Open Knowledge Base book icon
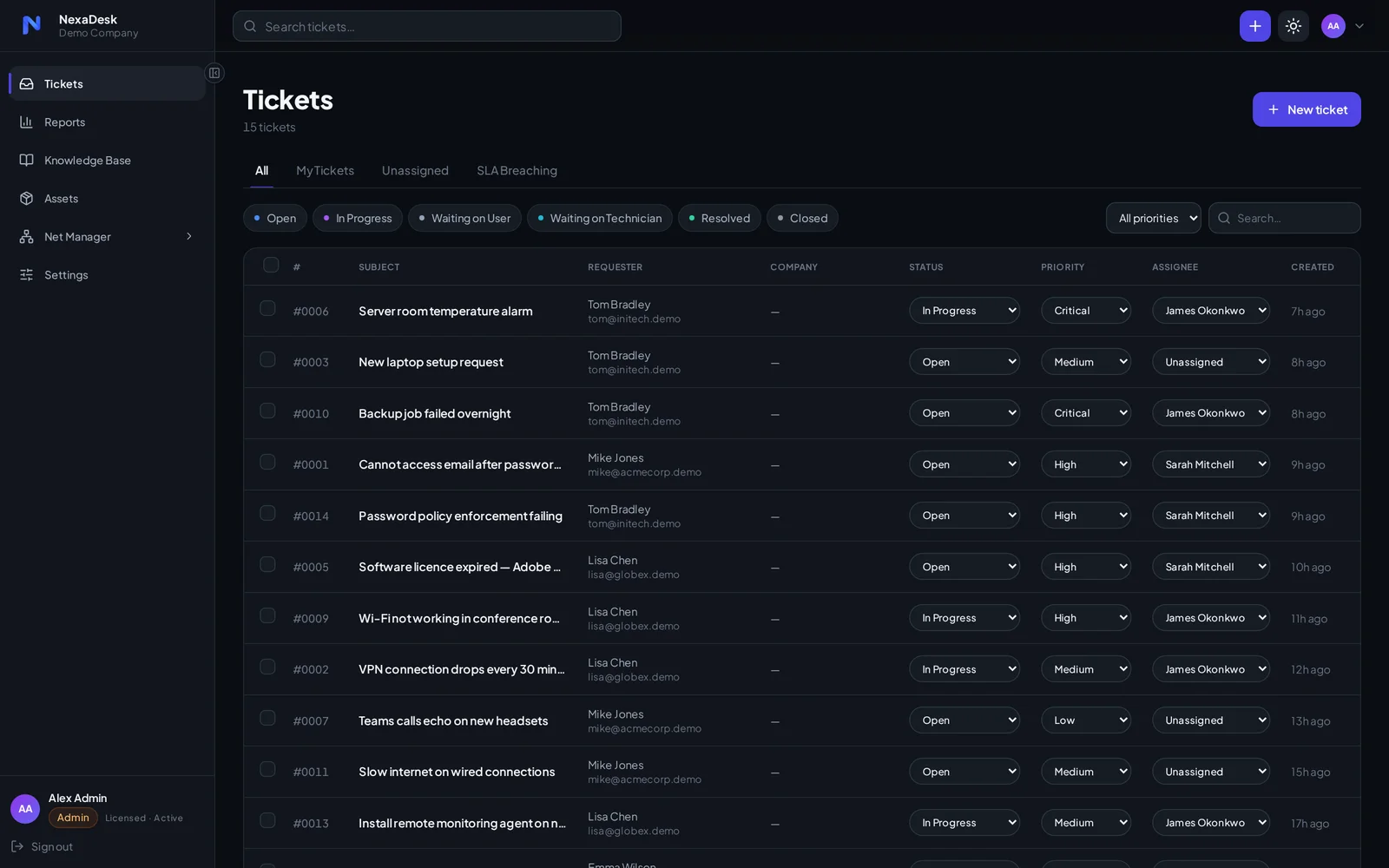Viewport: 1389px width, 868px height. click(27, 161)
